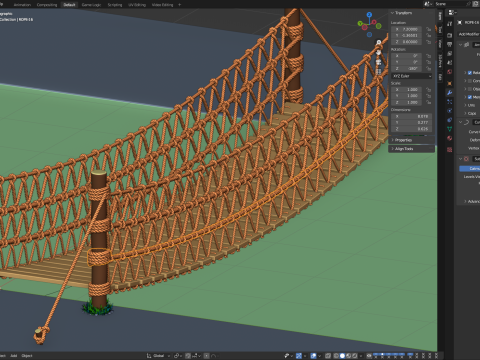
Task: Click the Rotation Z value field
Action: 407,68
